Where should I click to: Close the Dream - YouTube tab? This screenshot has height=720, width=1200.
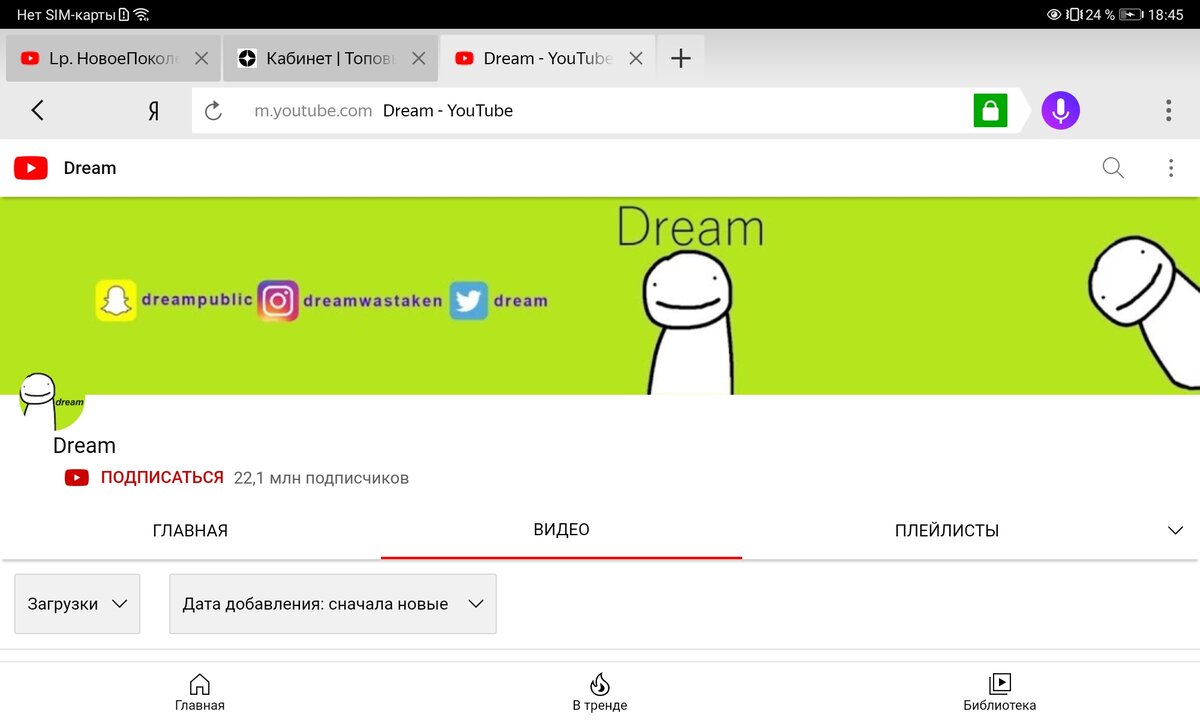pos(635,58)
